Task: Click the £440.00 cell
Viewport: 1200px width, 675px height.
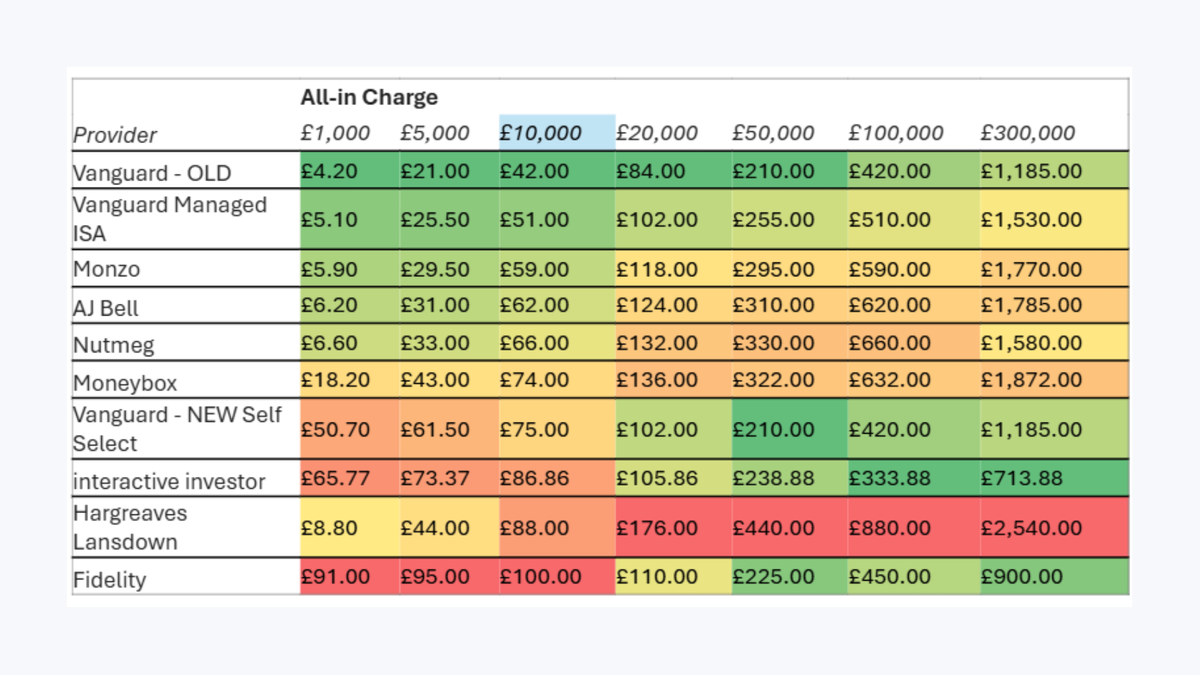Action: pyautogui.click(x=789, y=527)
